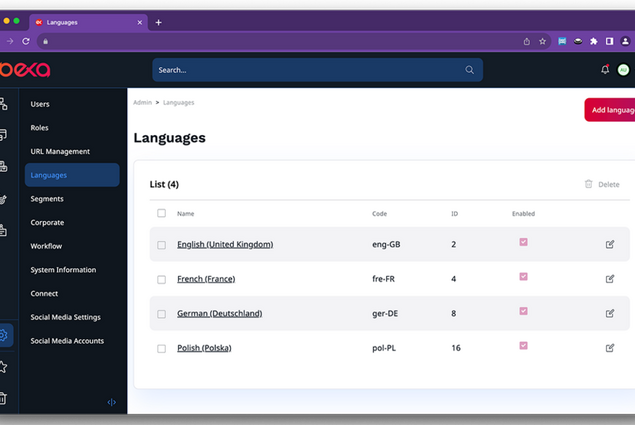Image resolution: width=635 pixels, height=425 pixels.
Task: Go to URL Management in sidebar
Action: point(60,151)
